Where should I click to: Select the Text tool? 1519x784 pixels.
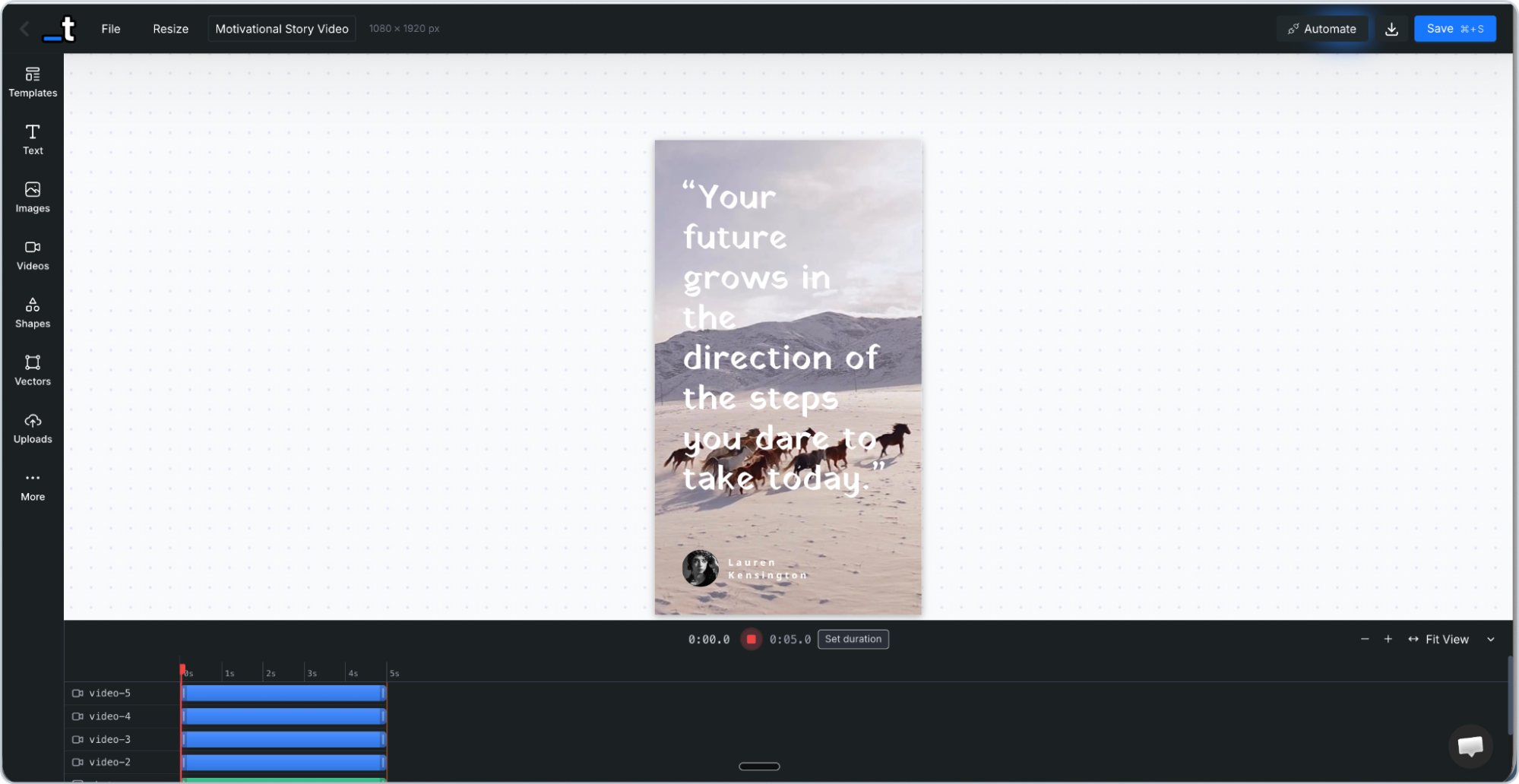tap(33, 140)
